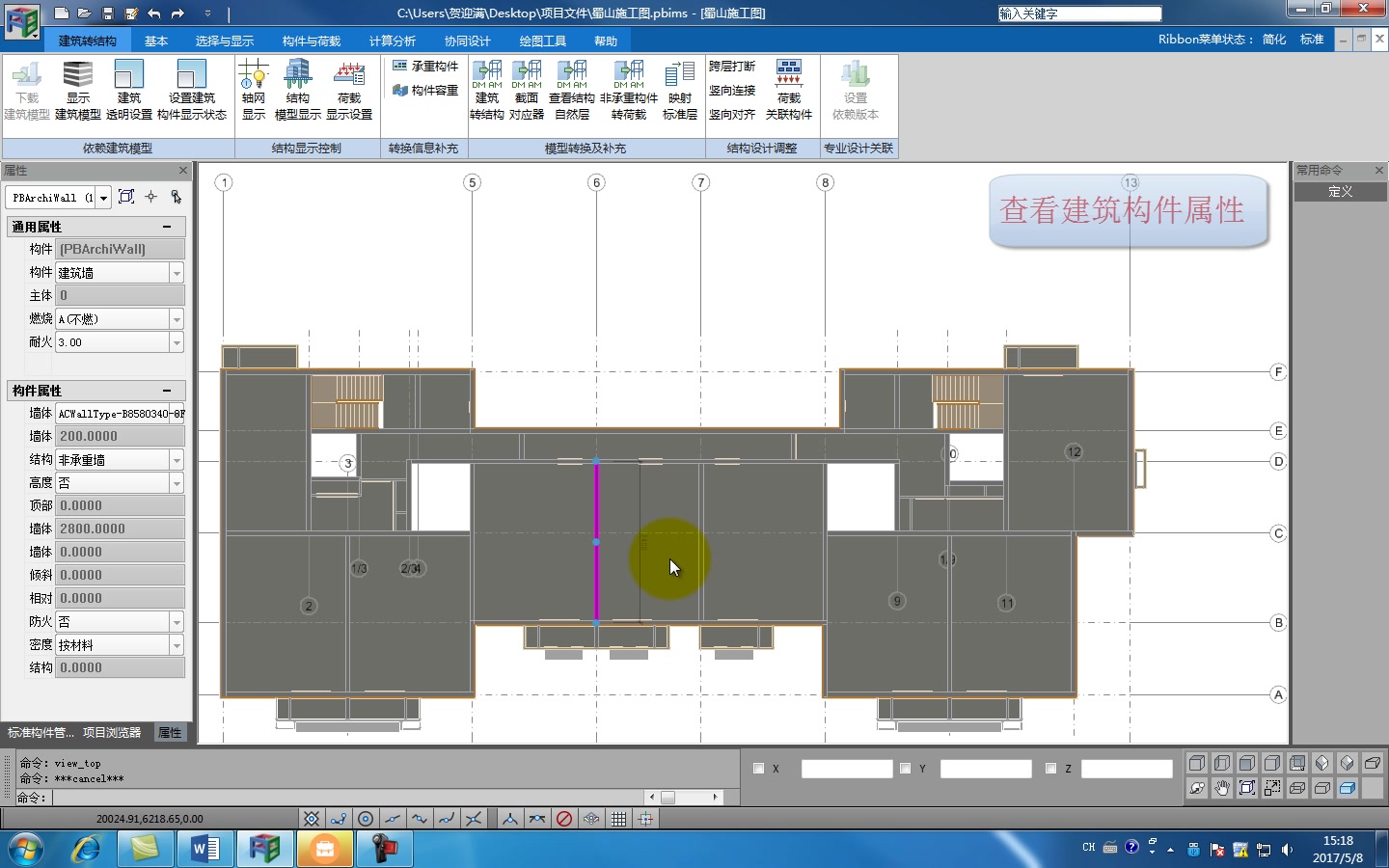Open 荷载关联构件 load-linked component tool
Viewport: 1389px width, 868px height.
click(788, 90)
